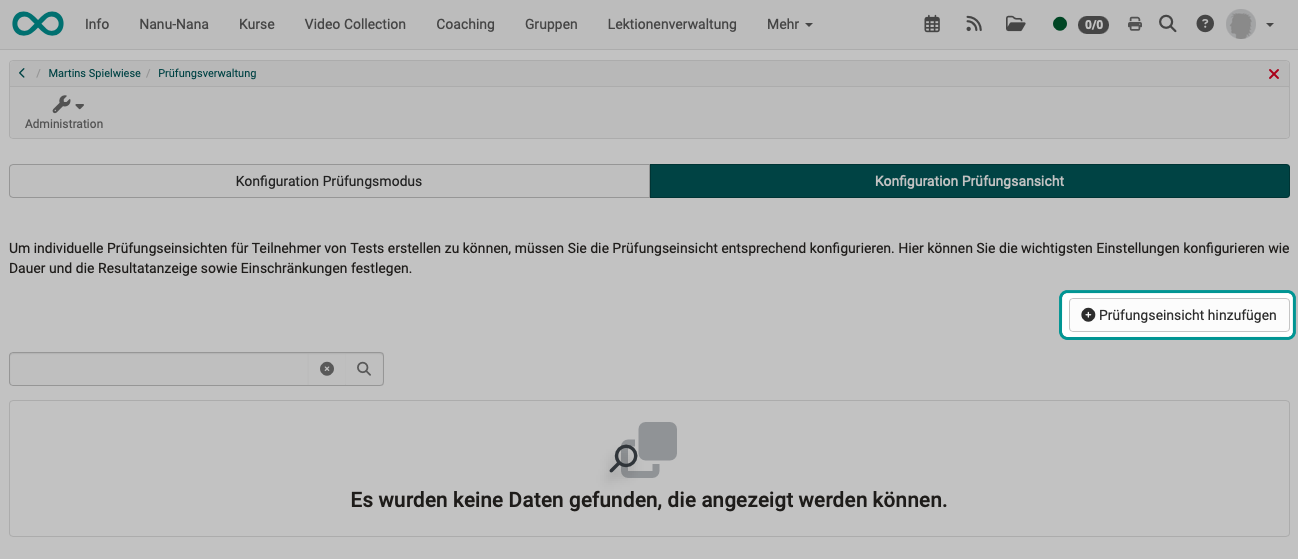Open Coaching section

[x=465, y=24]
